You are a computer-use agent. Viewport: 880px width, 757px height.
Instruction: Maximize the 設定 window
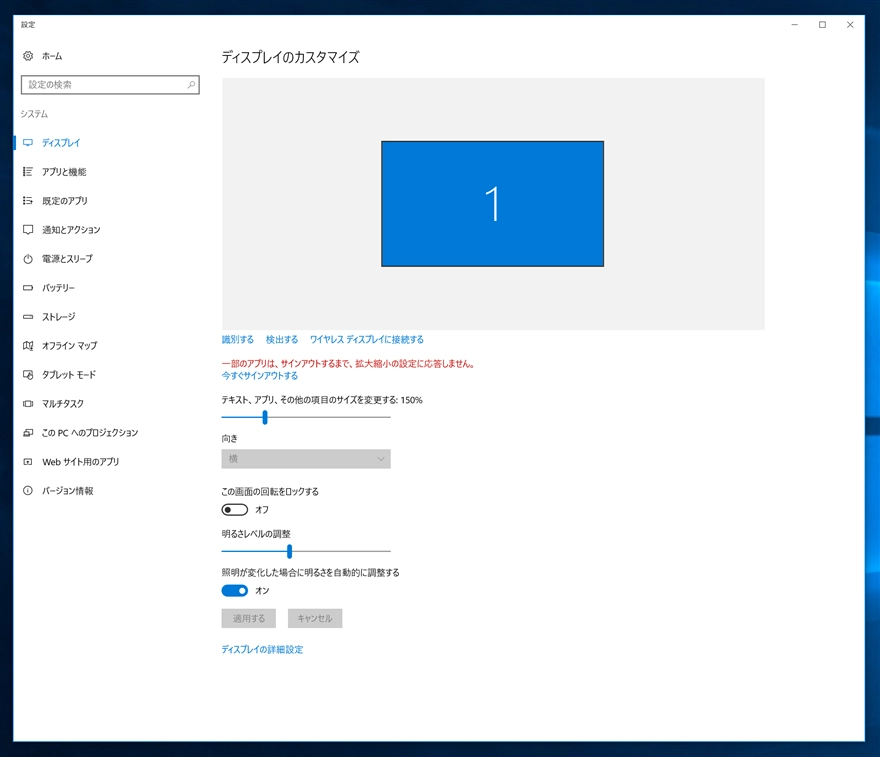click(822, 24)
